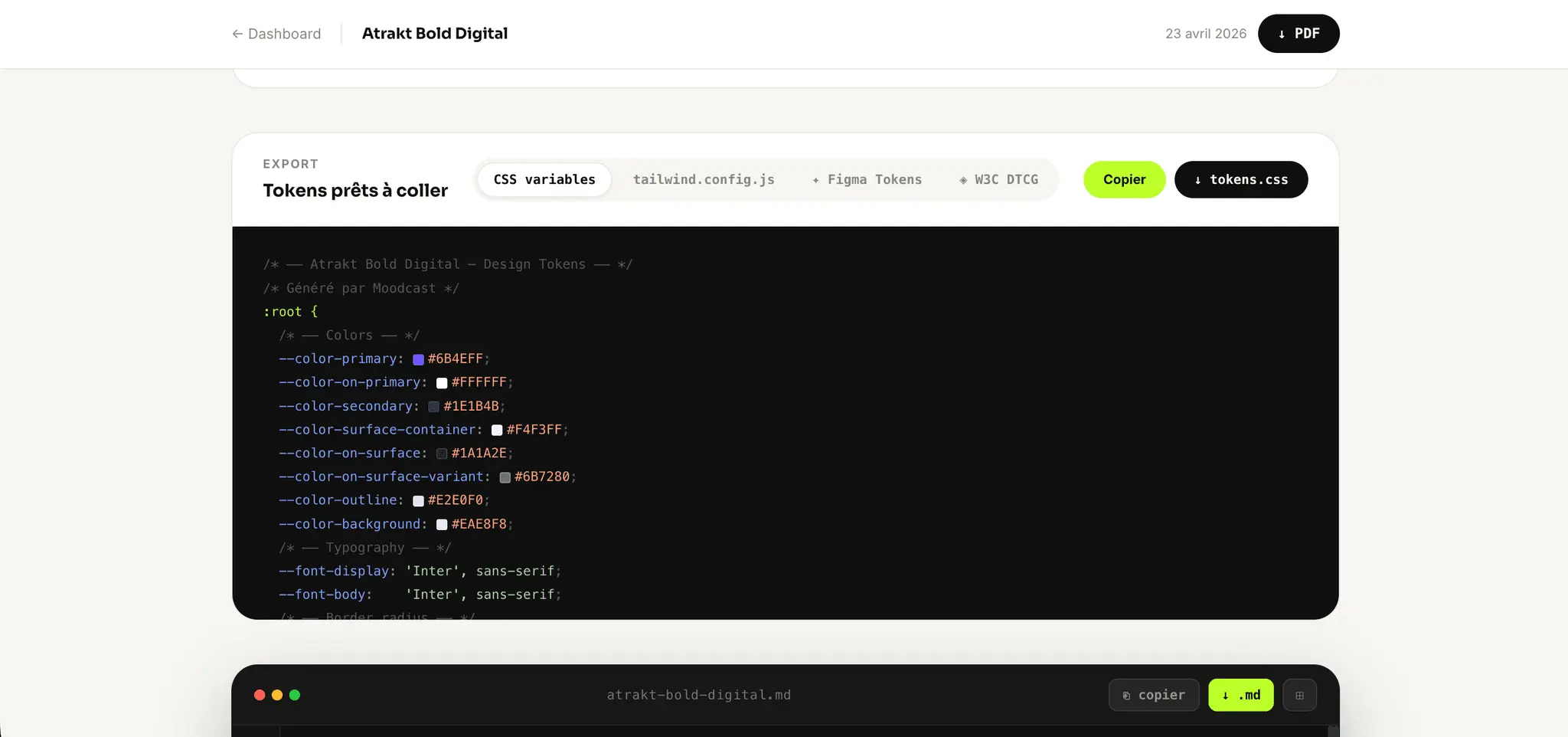Viewport: 1568px width, 737px height.
Task: Click the Colors comment line
Action: coord(349,336)
